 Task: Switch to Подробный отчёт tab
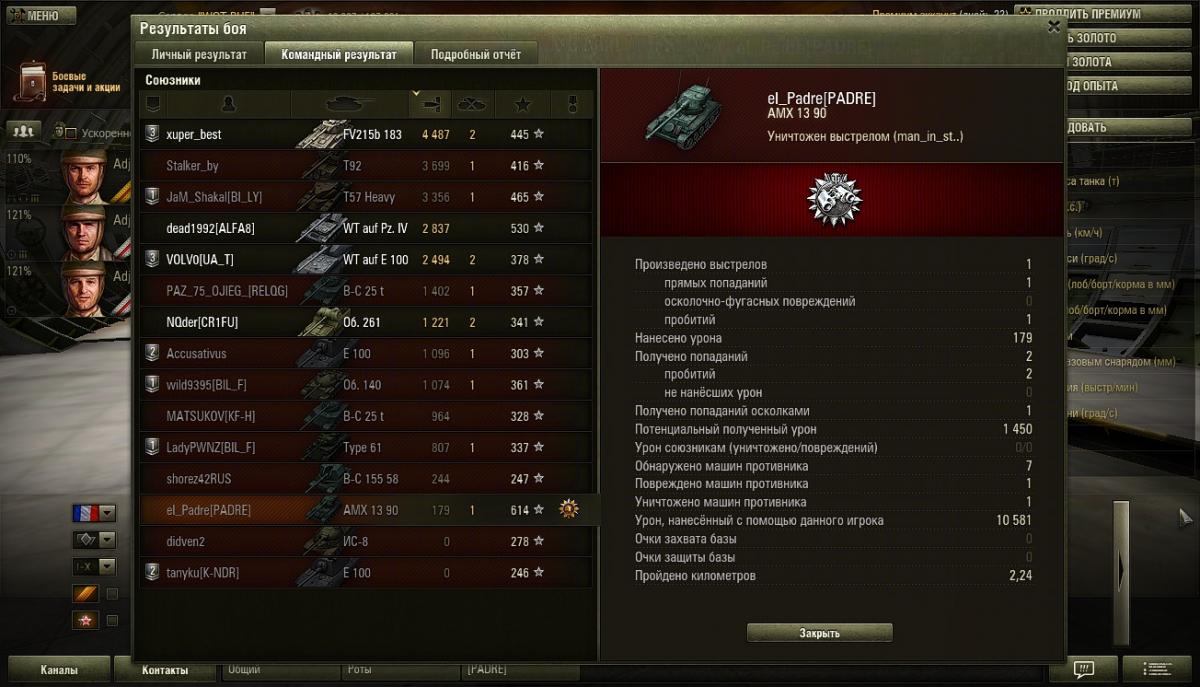475,55
